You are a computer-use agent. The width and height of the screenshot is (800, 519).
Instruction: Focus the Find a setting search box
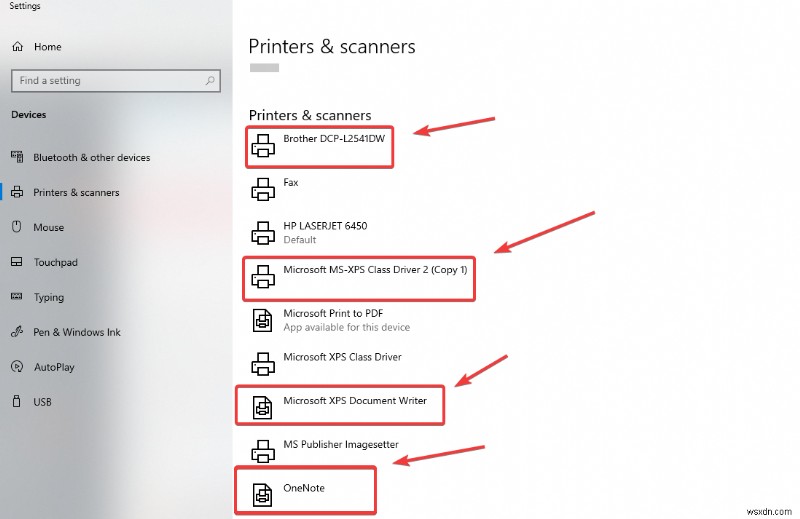click(x=116, y=81)
